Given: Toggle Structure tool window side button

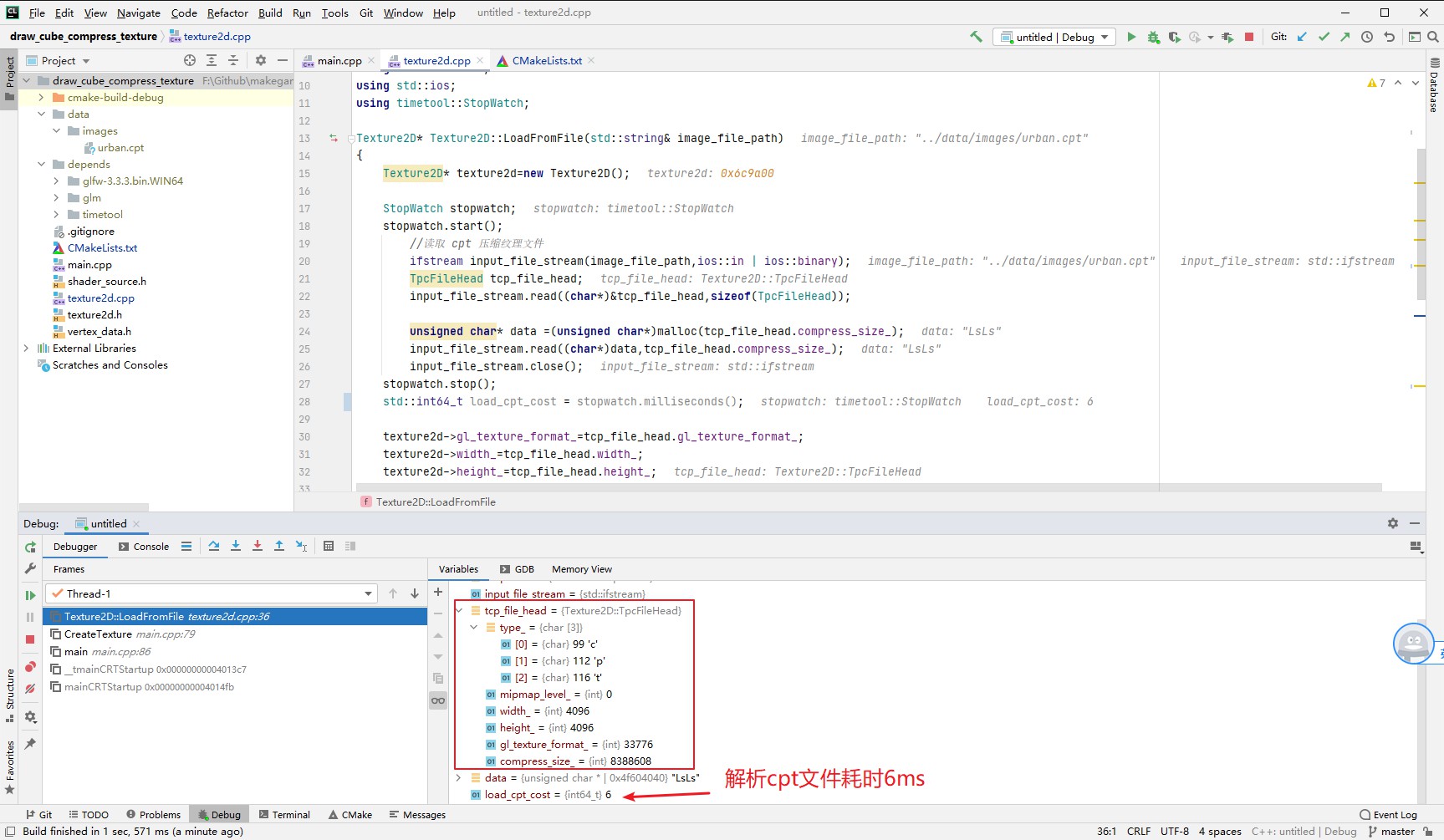Looking at the screenshot, I should [x=9, y=695].
